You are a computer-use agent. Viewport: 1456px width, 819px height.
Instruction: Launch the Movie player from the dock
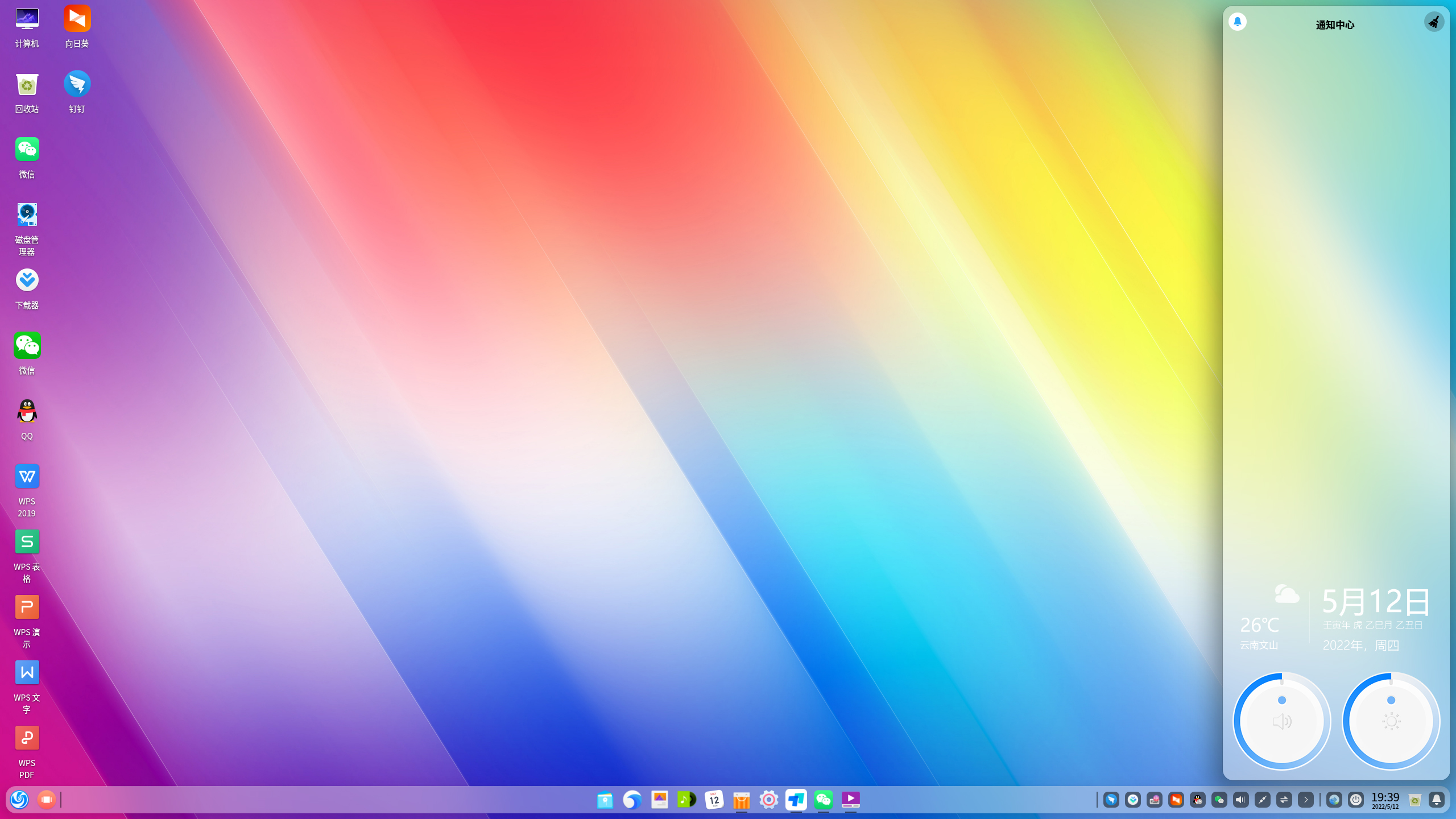point(851,800)
